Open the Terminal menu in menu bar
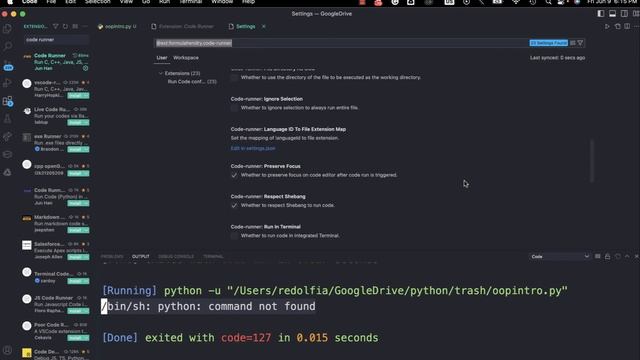 point(191,2)
